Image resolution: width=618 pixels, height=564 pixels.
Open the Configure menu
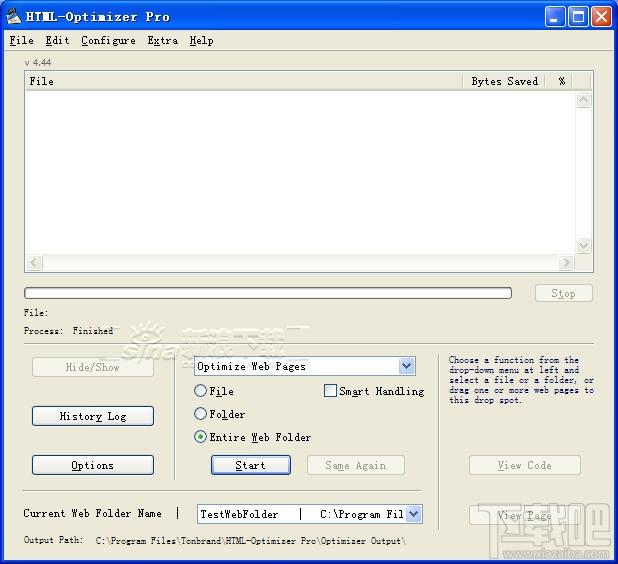108,40
